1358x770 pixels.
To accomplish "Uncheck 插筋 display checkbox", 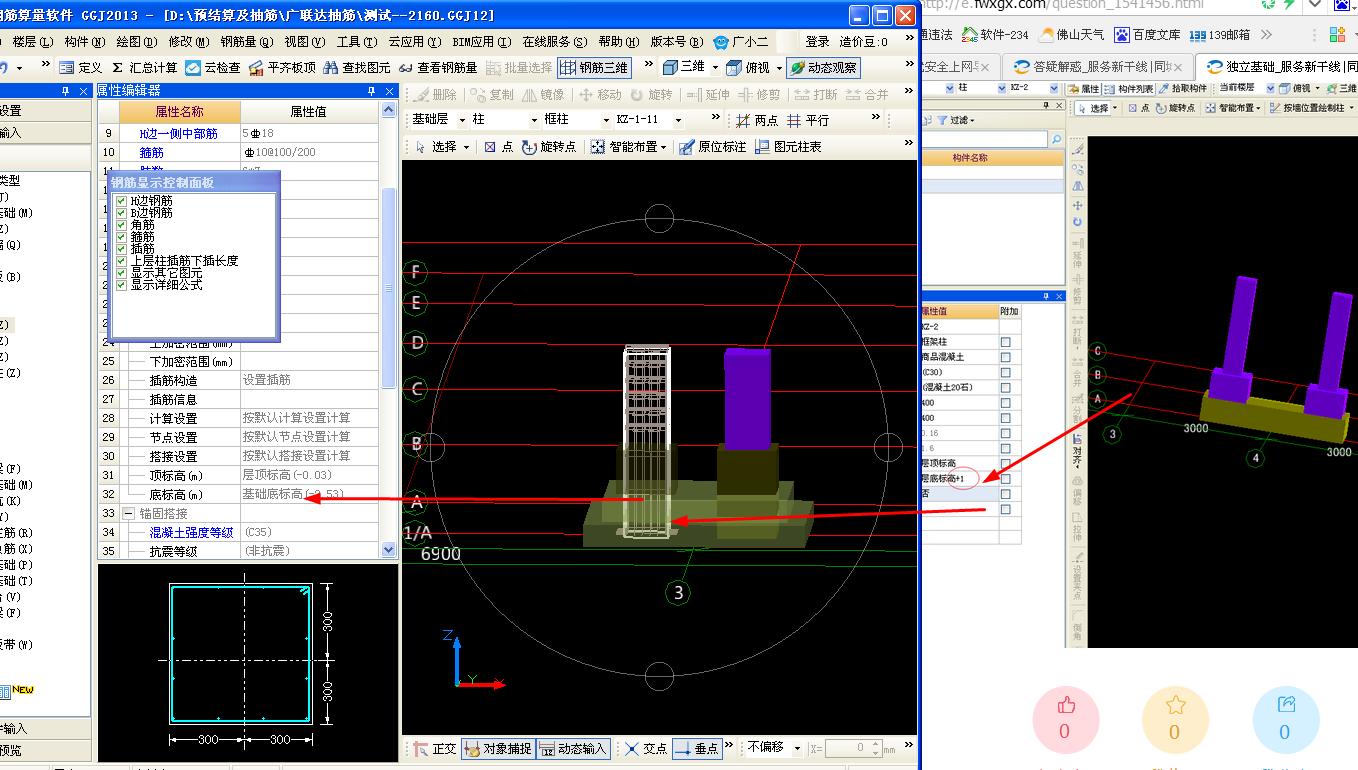I will (121, 249).
